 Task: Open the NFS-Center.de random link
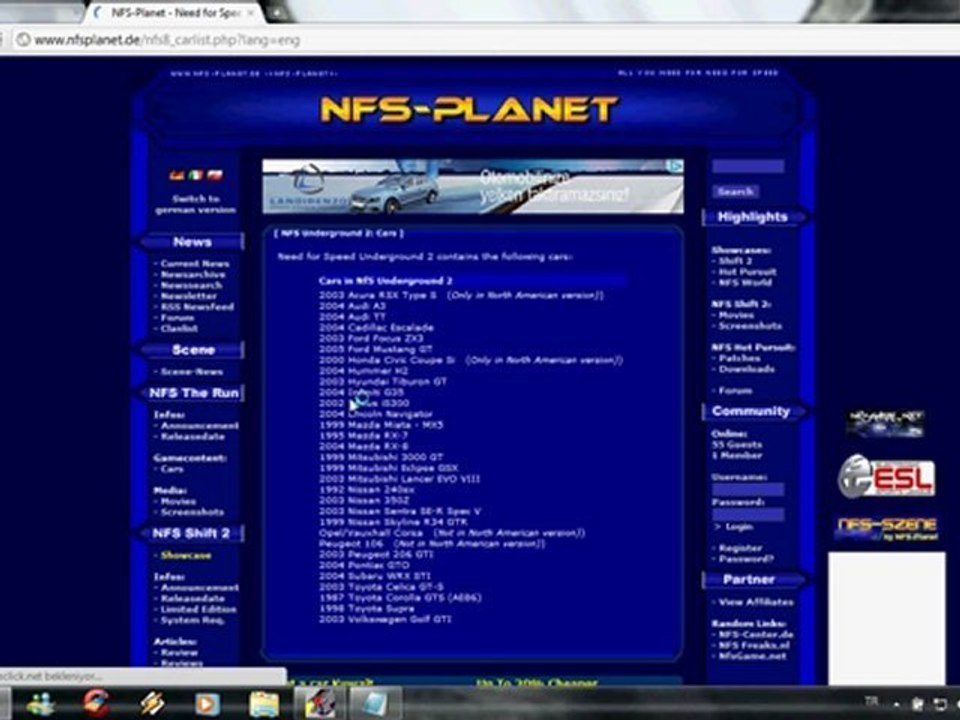[756, 634]
